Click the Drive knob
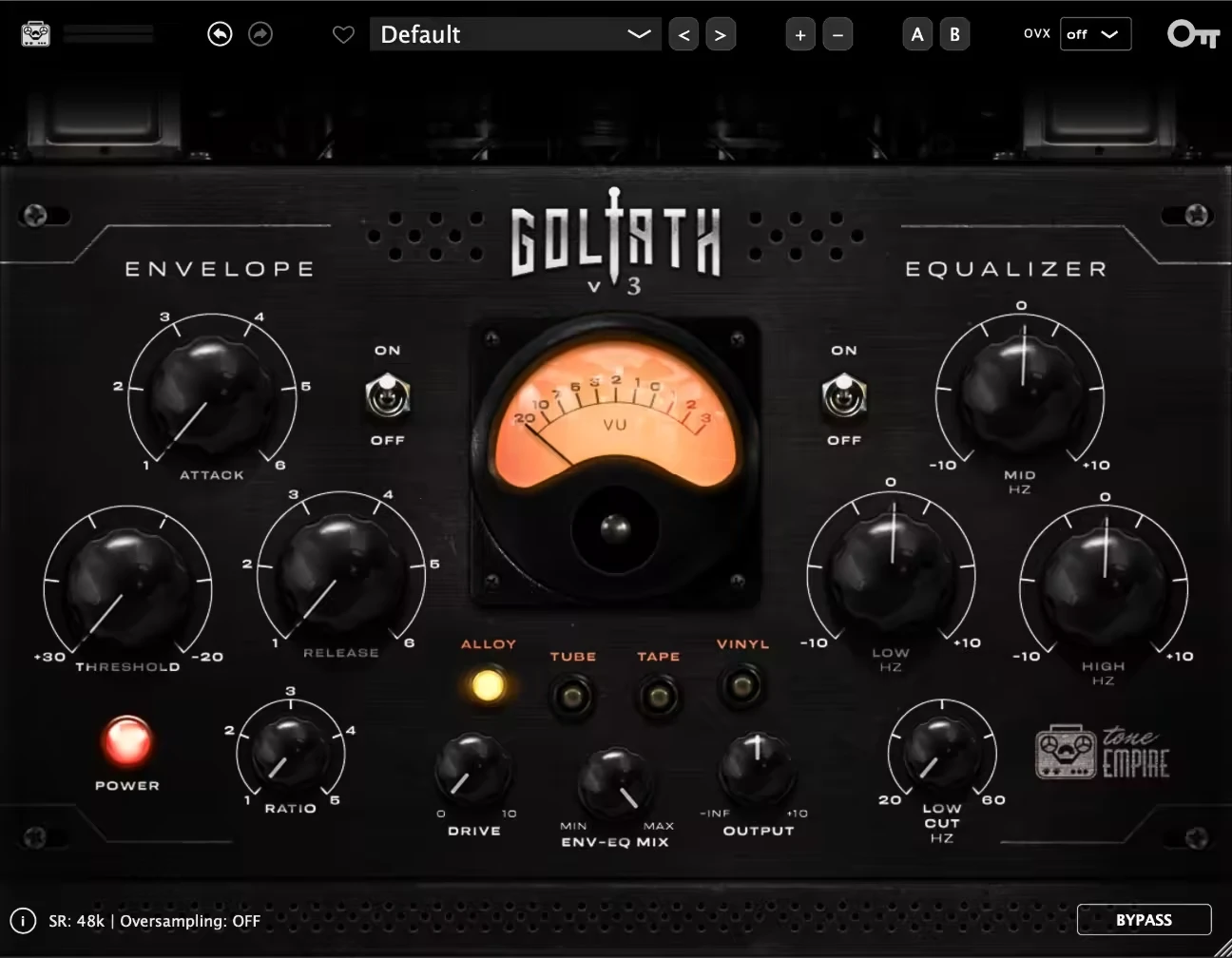 coord(472,768)
